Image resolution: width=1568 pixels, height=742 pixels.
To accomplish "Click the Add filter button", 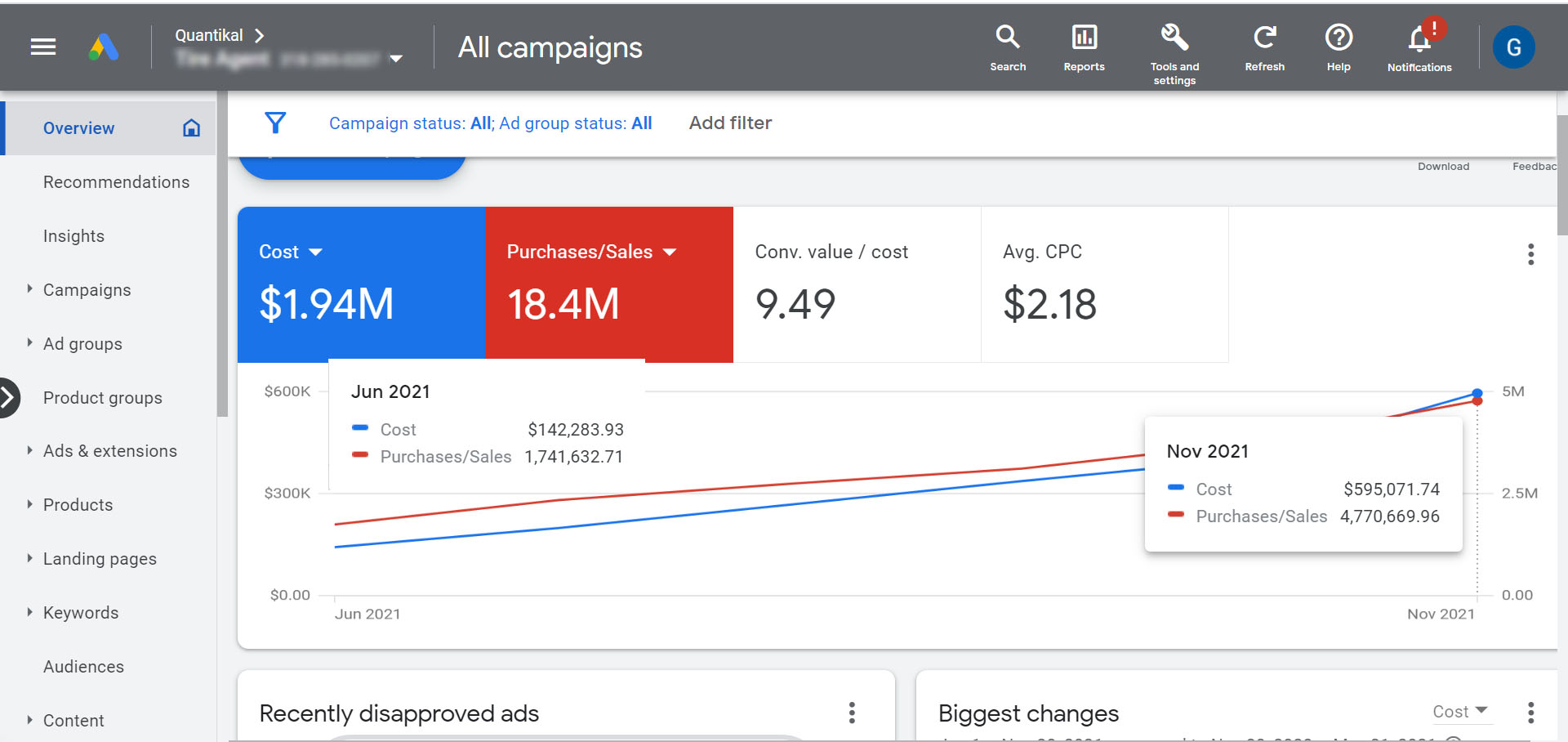I will pos(729,123).
